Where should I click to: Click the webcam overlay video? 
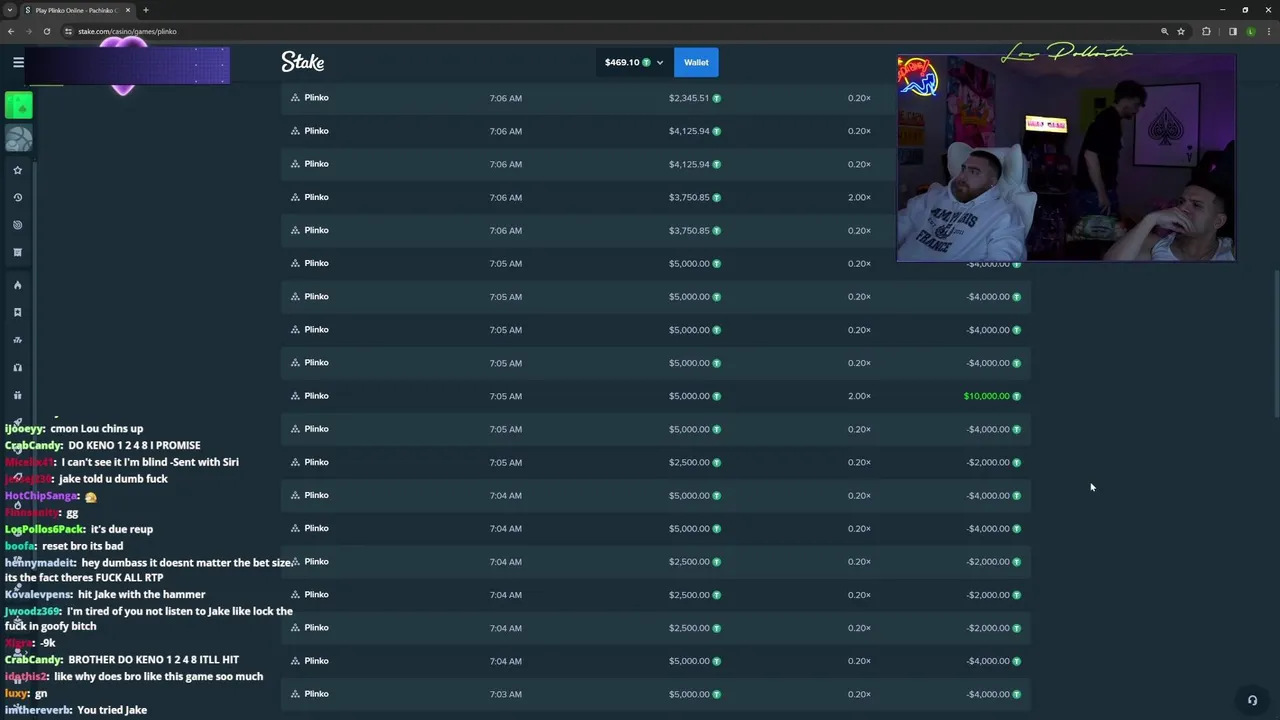click(1066, 158)
